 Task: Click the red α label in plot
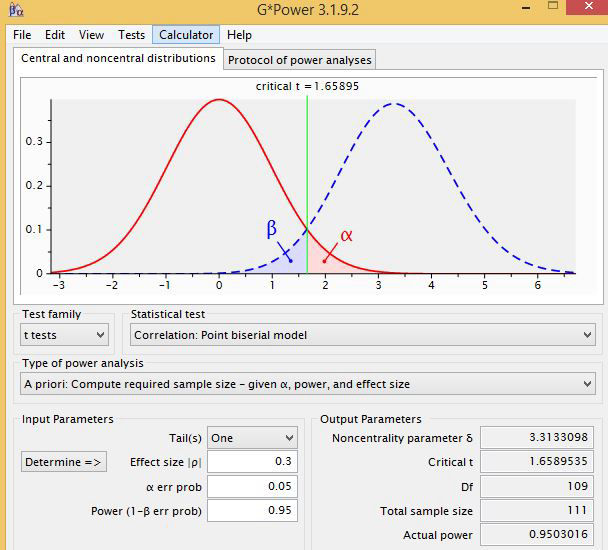pyautogui.click(x=346, y=236)
